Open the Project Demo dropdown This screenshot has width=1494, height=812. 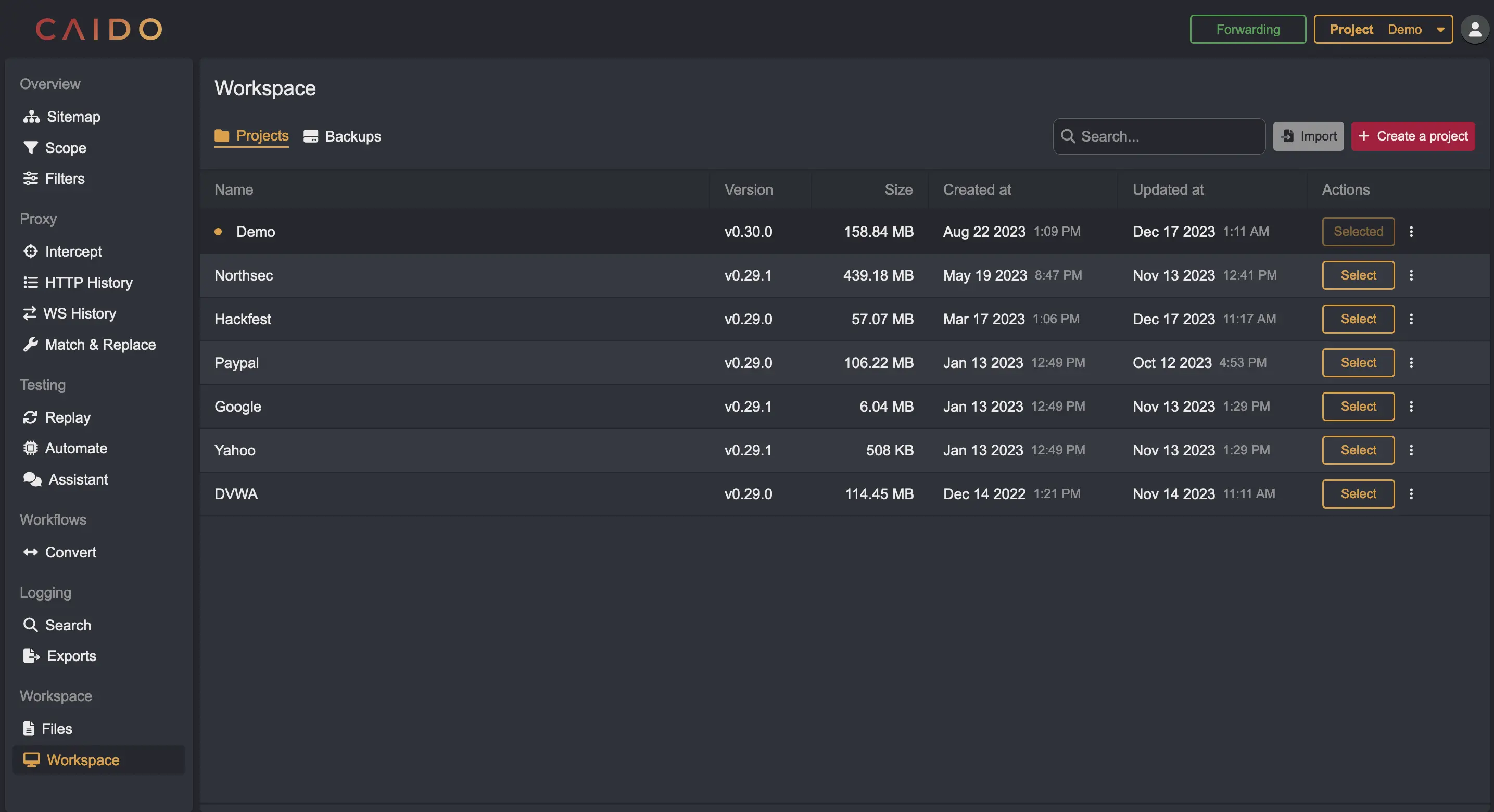point(1383,29)
